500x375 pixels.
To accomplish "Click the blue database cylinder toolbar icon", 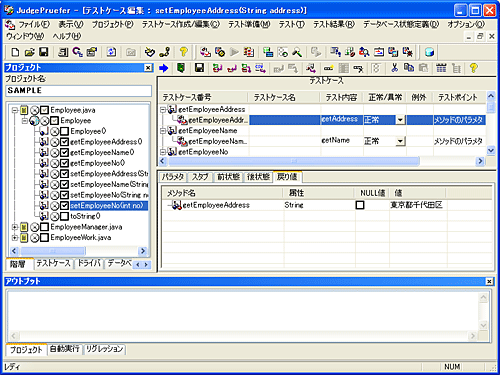I will (429, 52).
